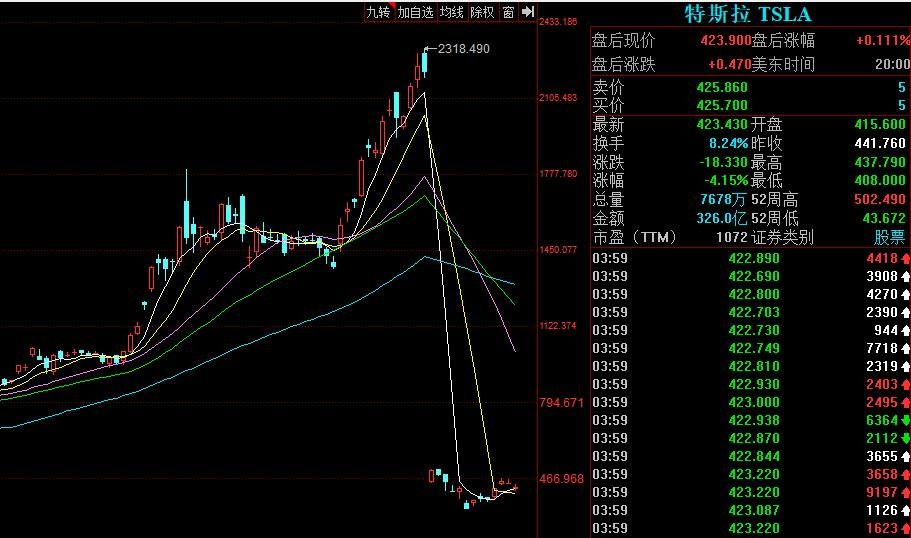Select the tick row priced 423.000
Screen dimensions: 911x538
pos(751,402)
